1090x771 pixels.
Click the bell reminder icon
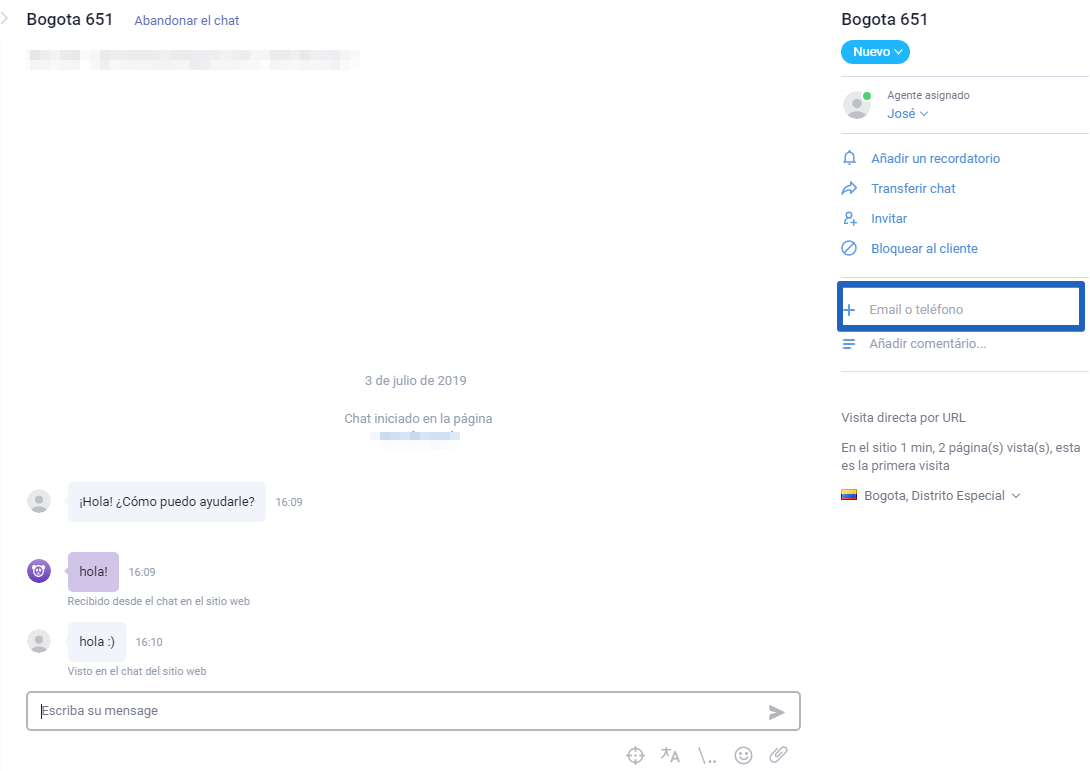(849, 158)
